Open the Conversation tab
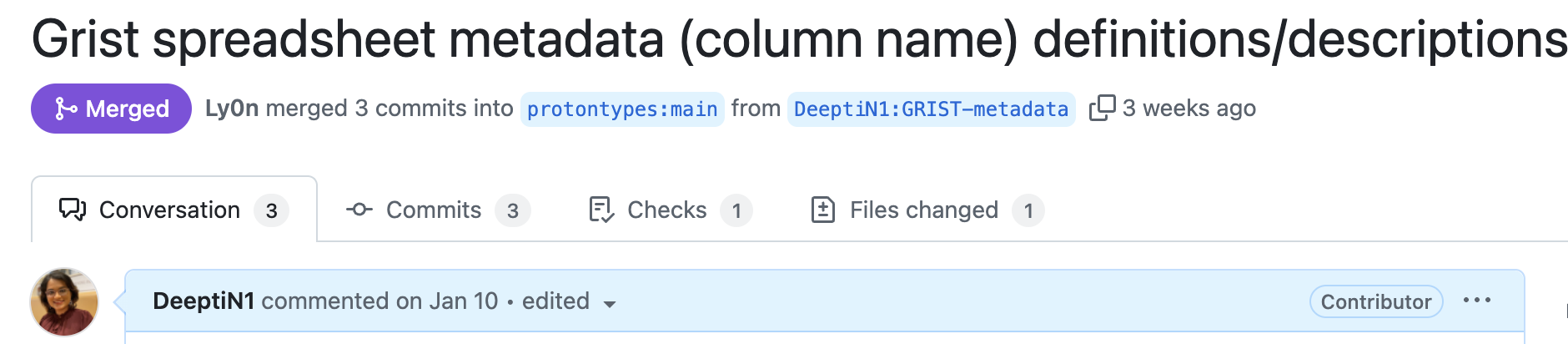Screen dimensions: 1568x344 tap(174, 210)
